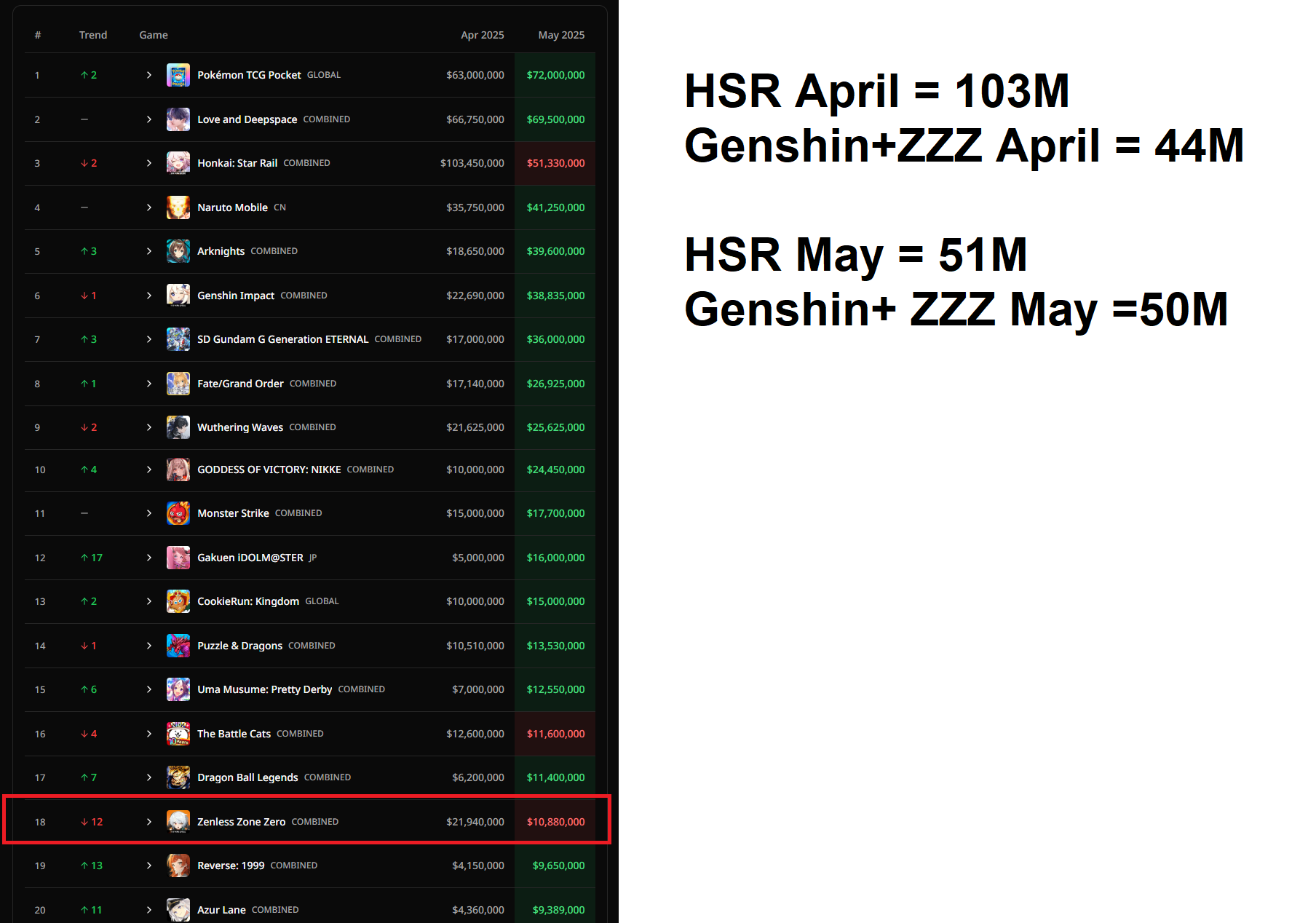Click the Reverse: 1999 game icon
Screen dimensions: 1316x923
178,865
